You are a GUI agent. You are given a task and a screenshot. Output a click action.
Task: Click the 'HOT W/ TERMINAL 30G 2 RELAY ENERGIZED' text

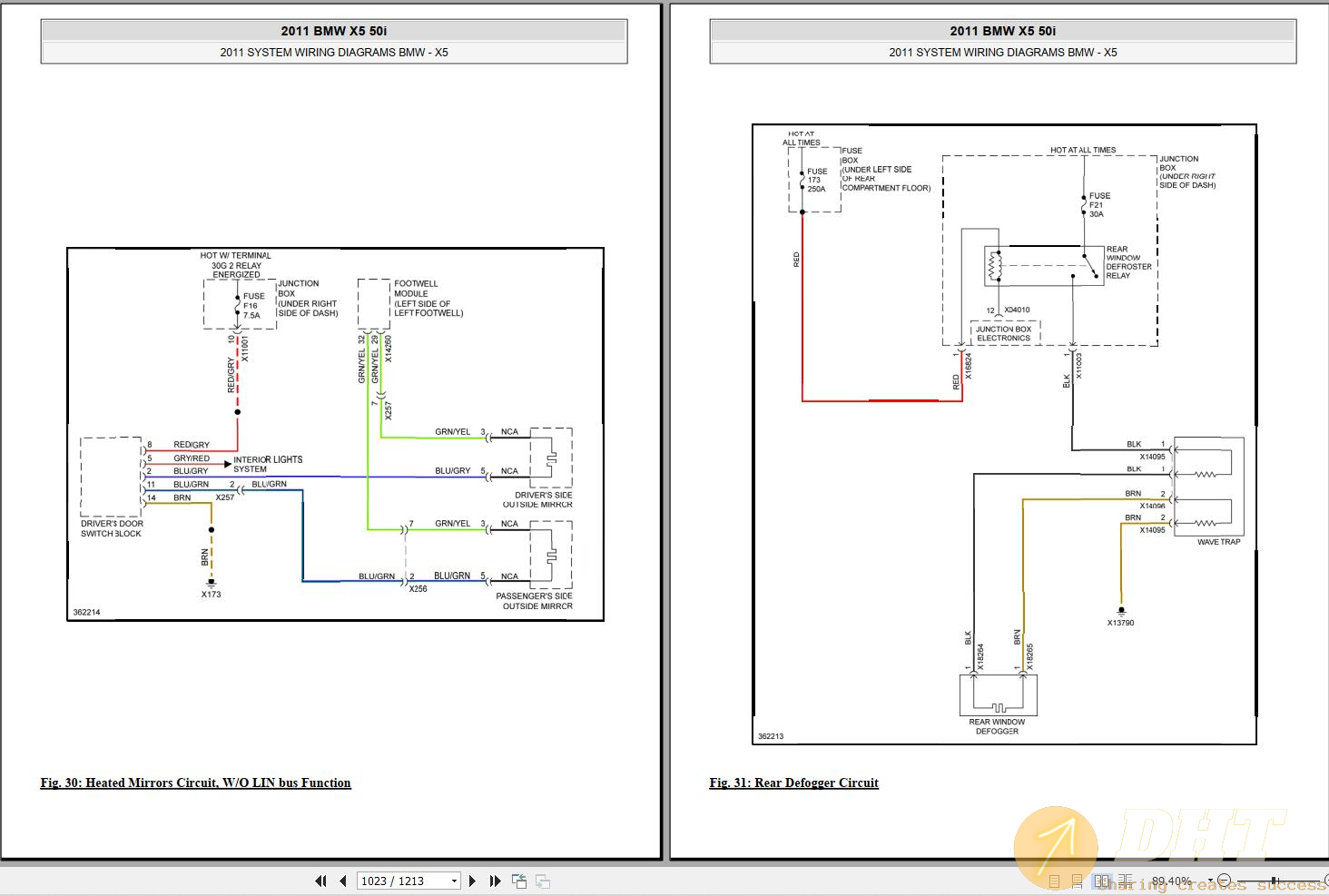[236, 265]
